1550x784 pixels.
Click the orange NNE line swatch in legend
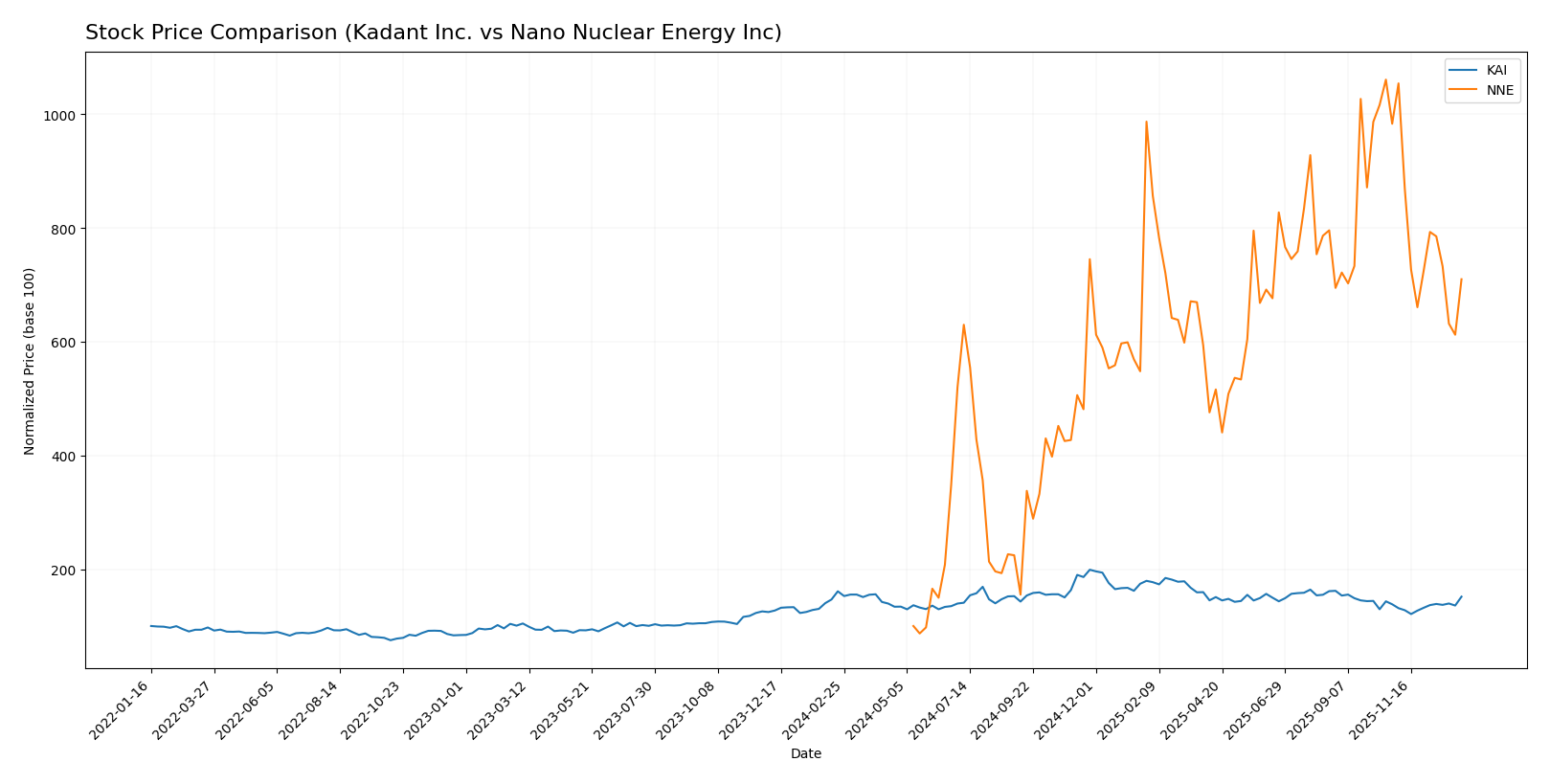1463,91
